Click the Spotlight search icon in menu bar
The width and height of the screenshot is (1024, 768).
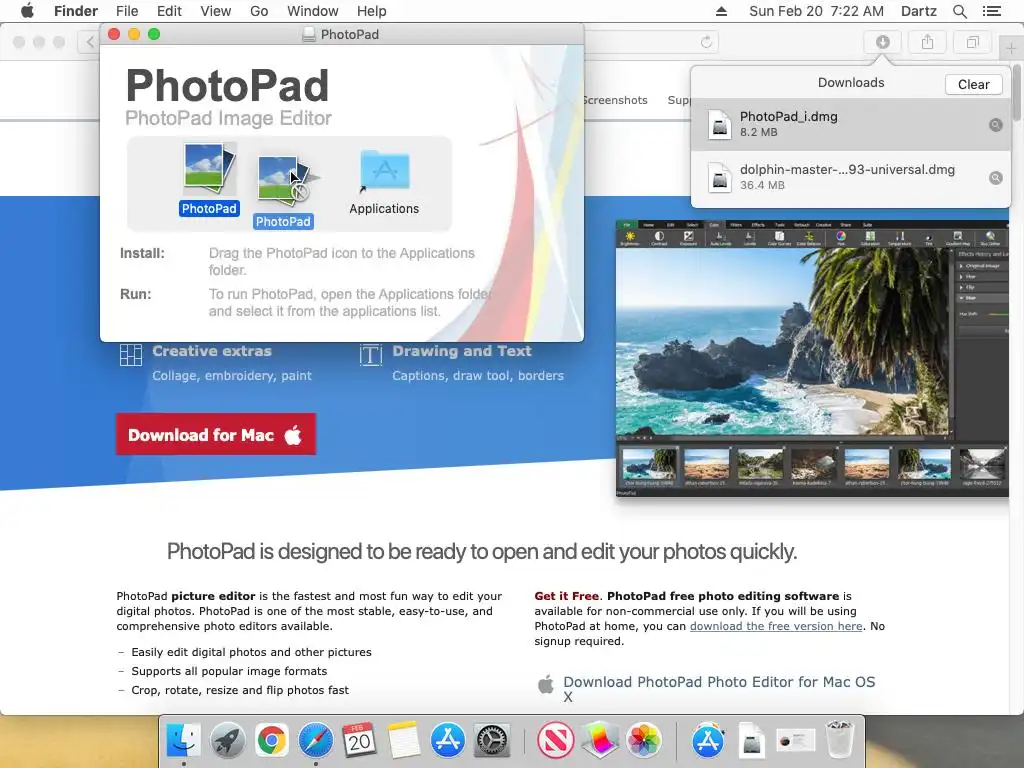[959, 11]
